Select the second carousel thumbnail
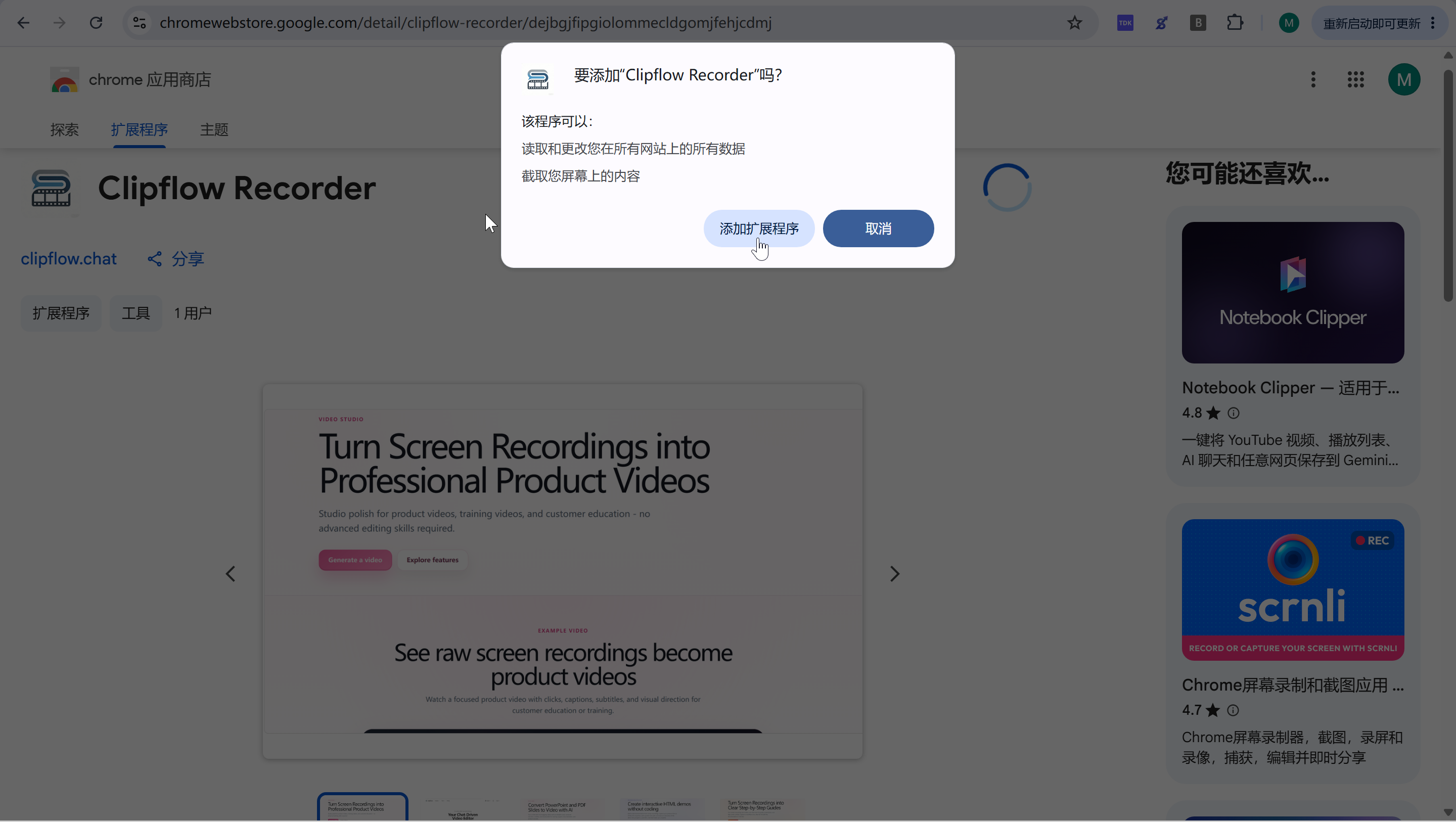1456x822 pixels. [x=463, y=808]
